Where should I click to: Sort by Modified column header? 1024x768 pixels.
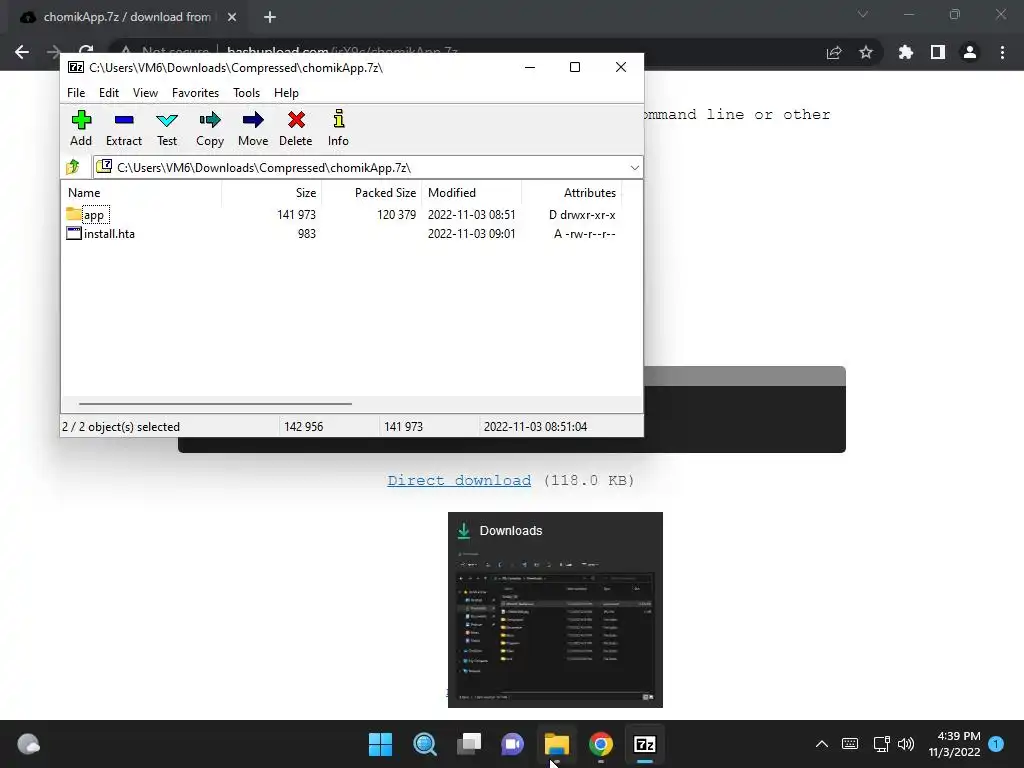point(472,193)
